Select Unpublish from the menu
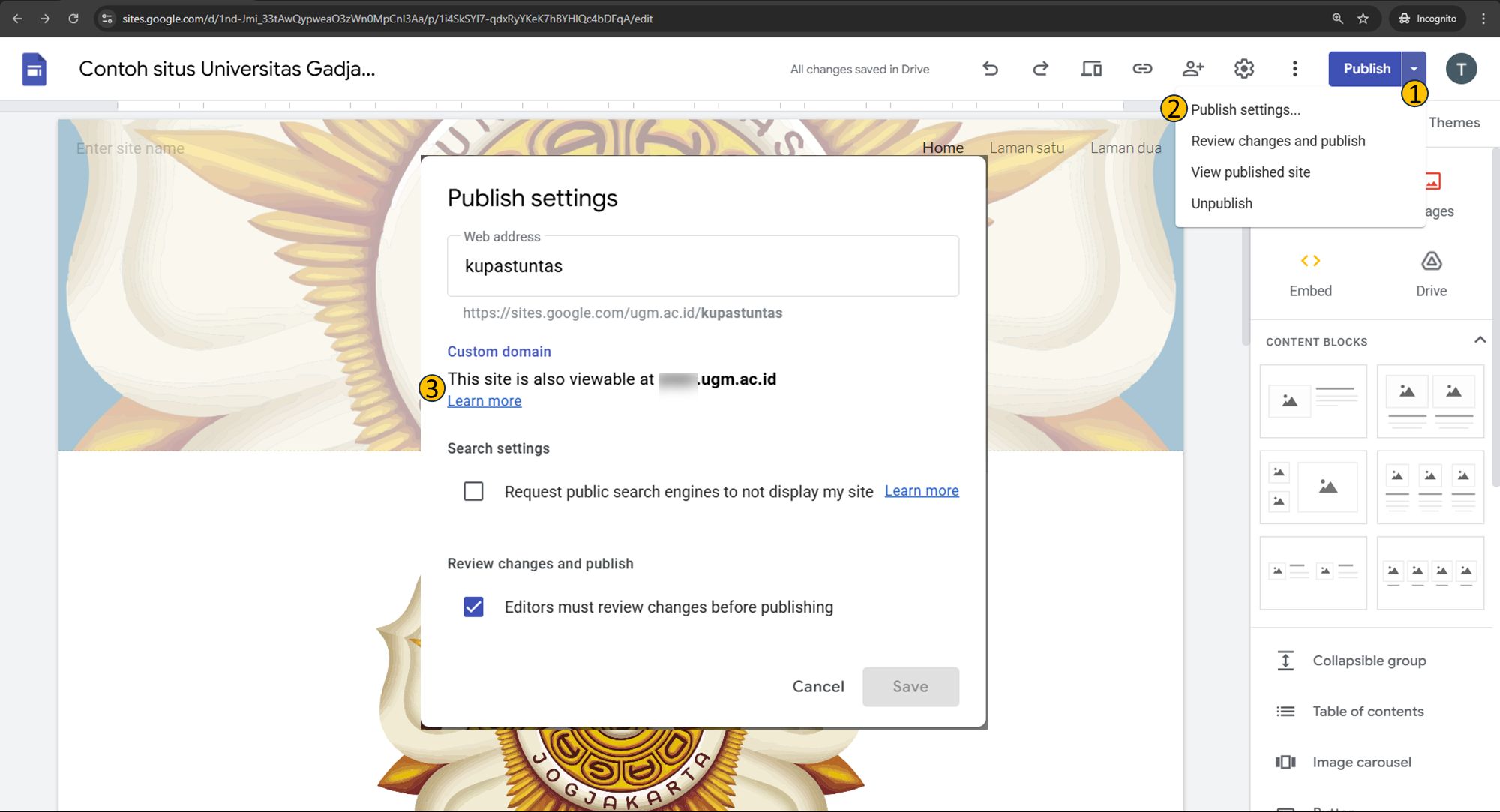Viewport: 1500px width, 812px height. click(1222, 204)
